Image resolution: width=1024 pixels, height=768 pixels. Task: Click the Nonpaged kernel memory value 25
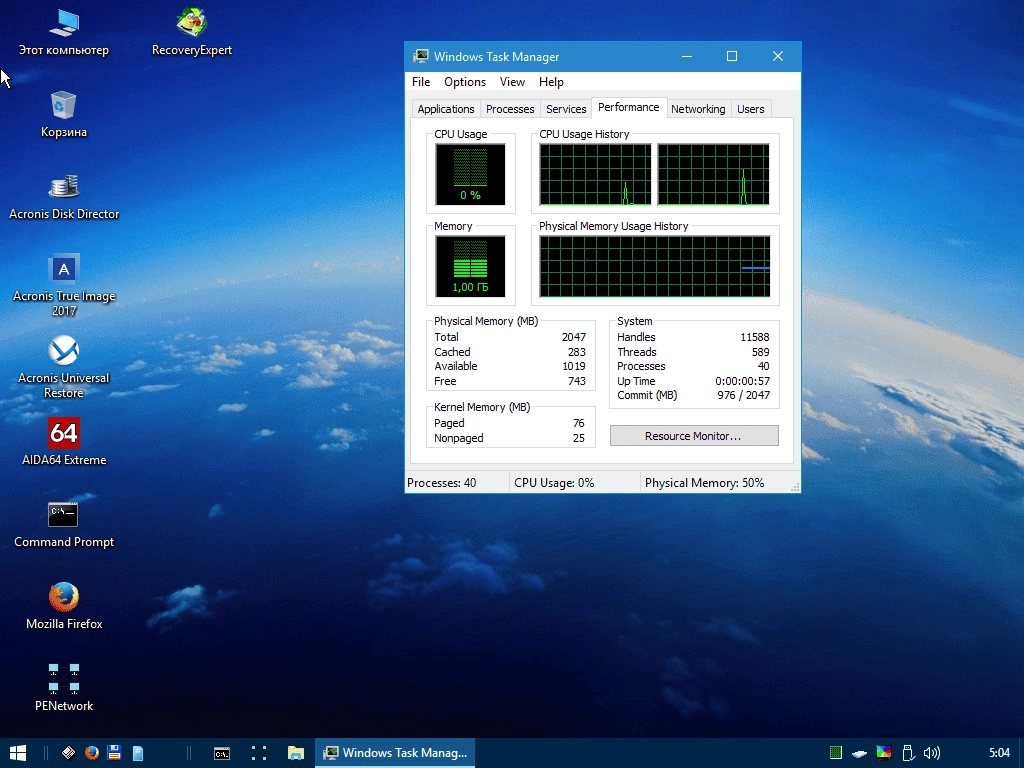579,438
